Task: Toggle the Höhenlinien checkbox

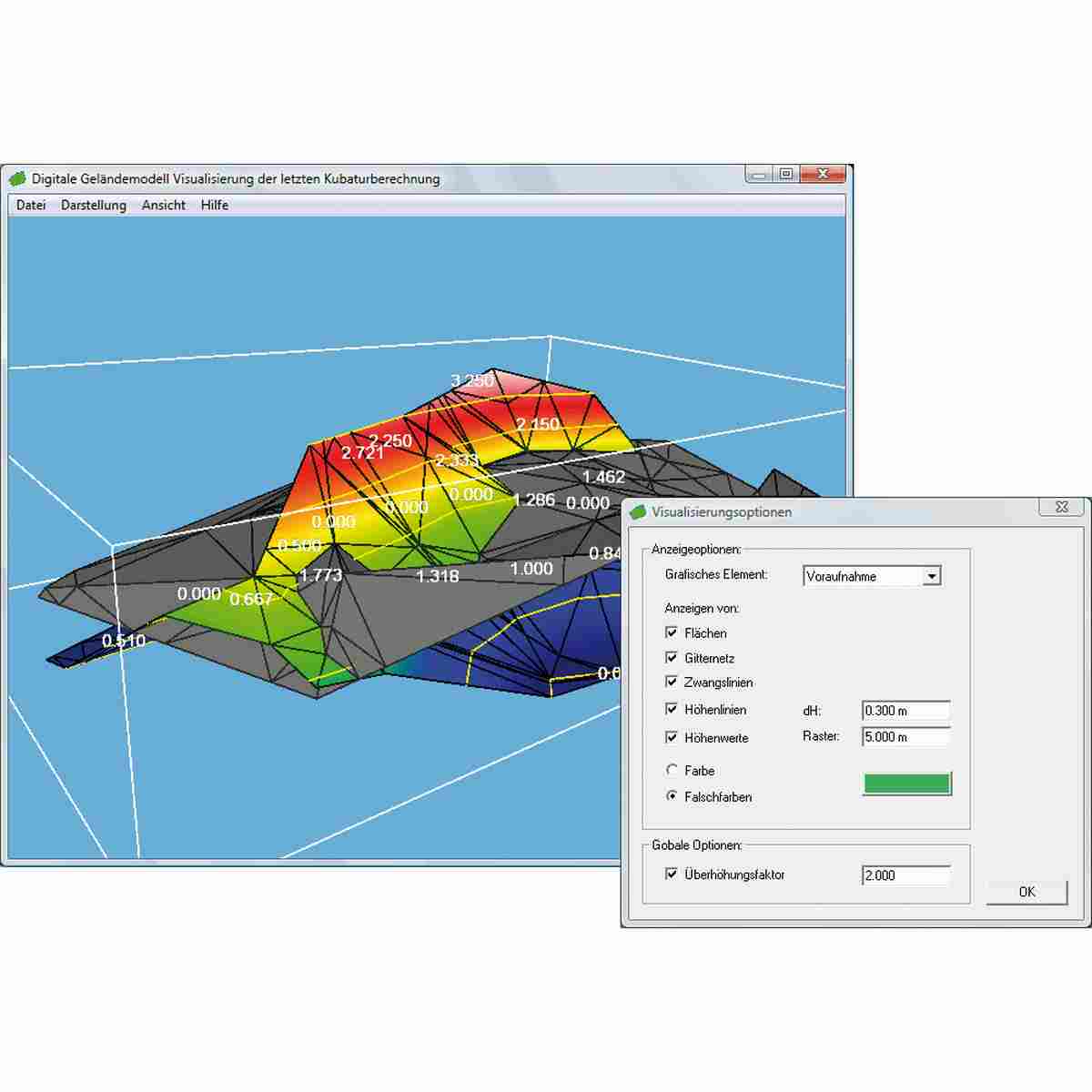Action: (x=672, y=709)
